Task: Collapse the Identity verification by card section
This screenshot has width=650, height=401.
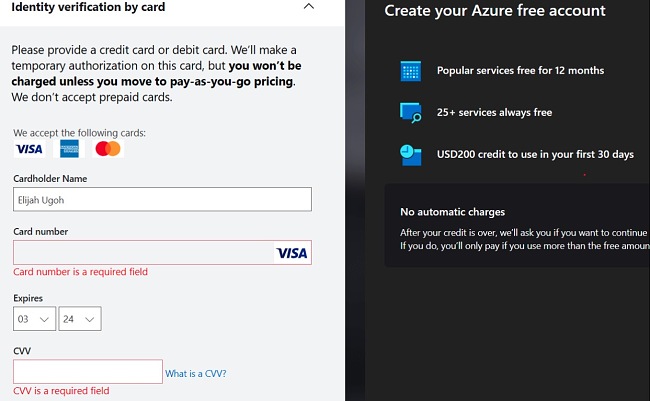Action: (309, 6)
